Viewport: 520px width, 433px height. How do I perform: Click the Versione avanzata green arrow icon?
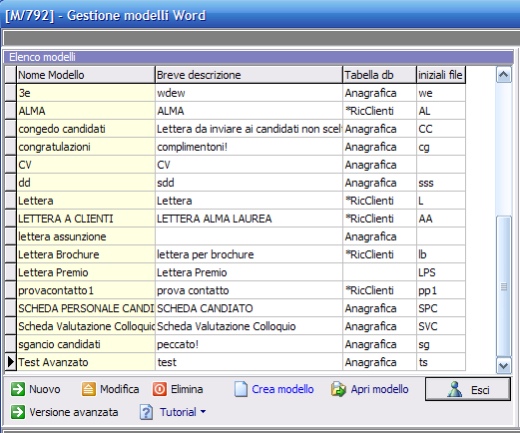point(18,412)
